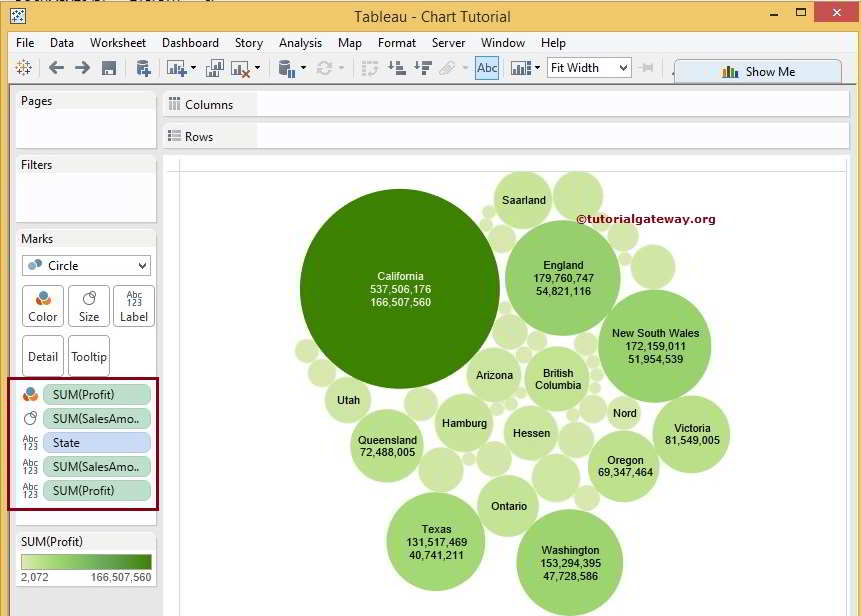Screen dimensions: 861x616
Task: Open the Color button on Marks card
Action: [x=43, y=306]
